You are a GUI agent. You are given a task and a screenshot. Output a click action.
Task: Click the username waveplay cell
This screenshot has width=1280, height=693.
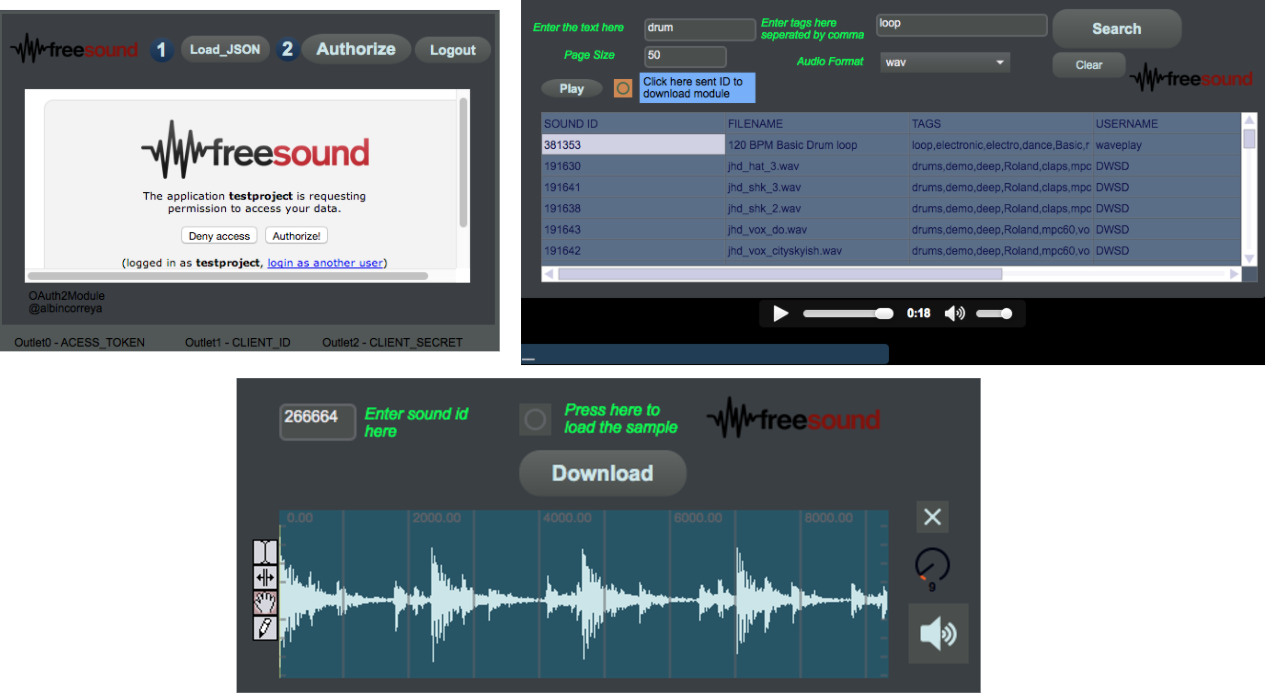click(1167, 145)
